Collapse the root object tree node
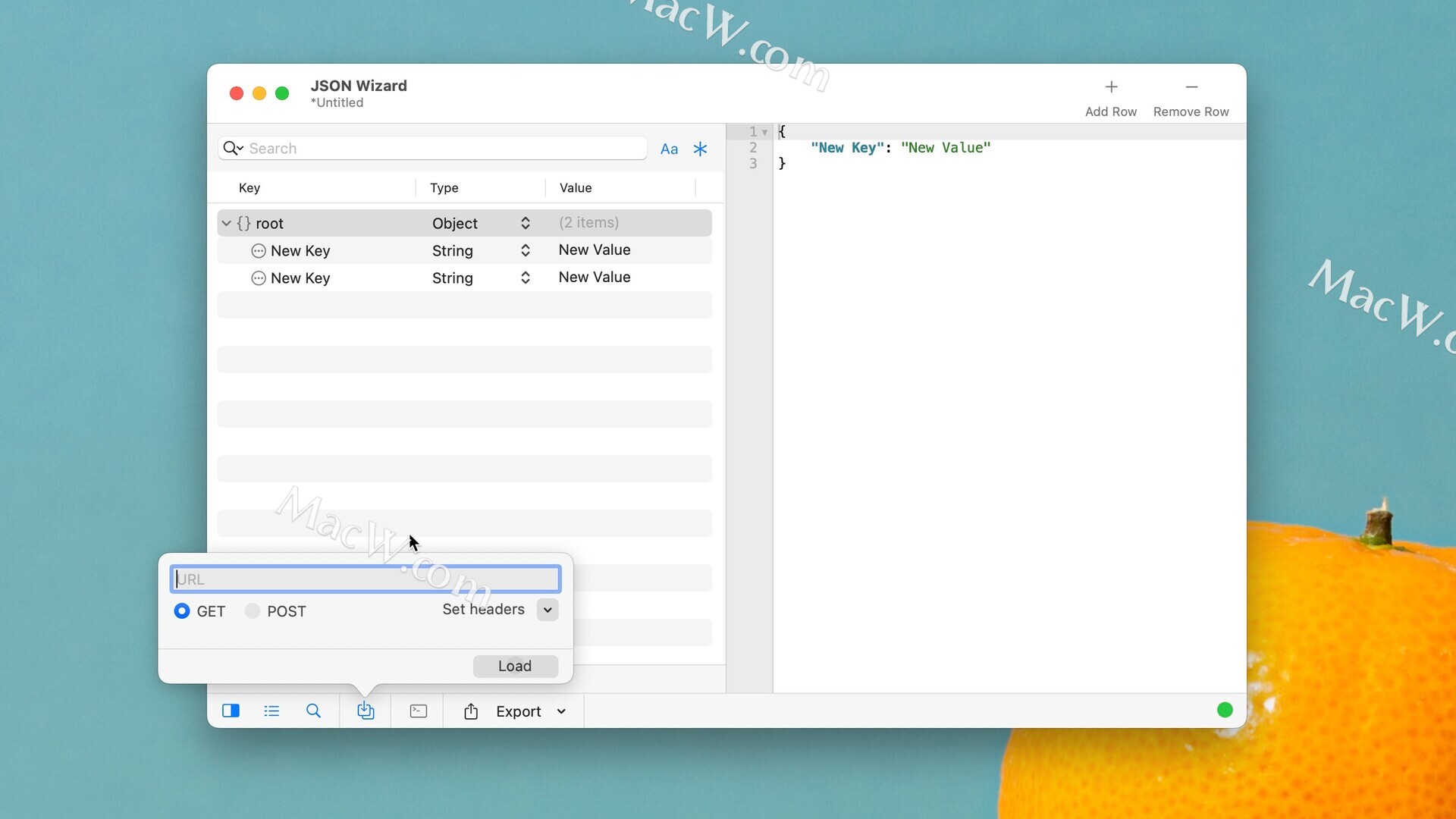Screen dimensions: 1456x819 pyautogui.click(x=226, y=223)
